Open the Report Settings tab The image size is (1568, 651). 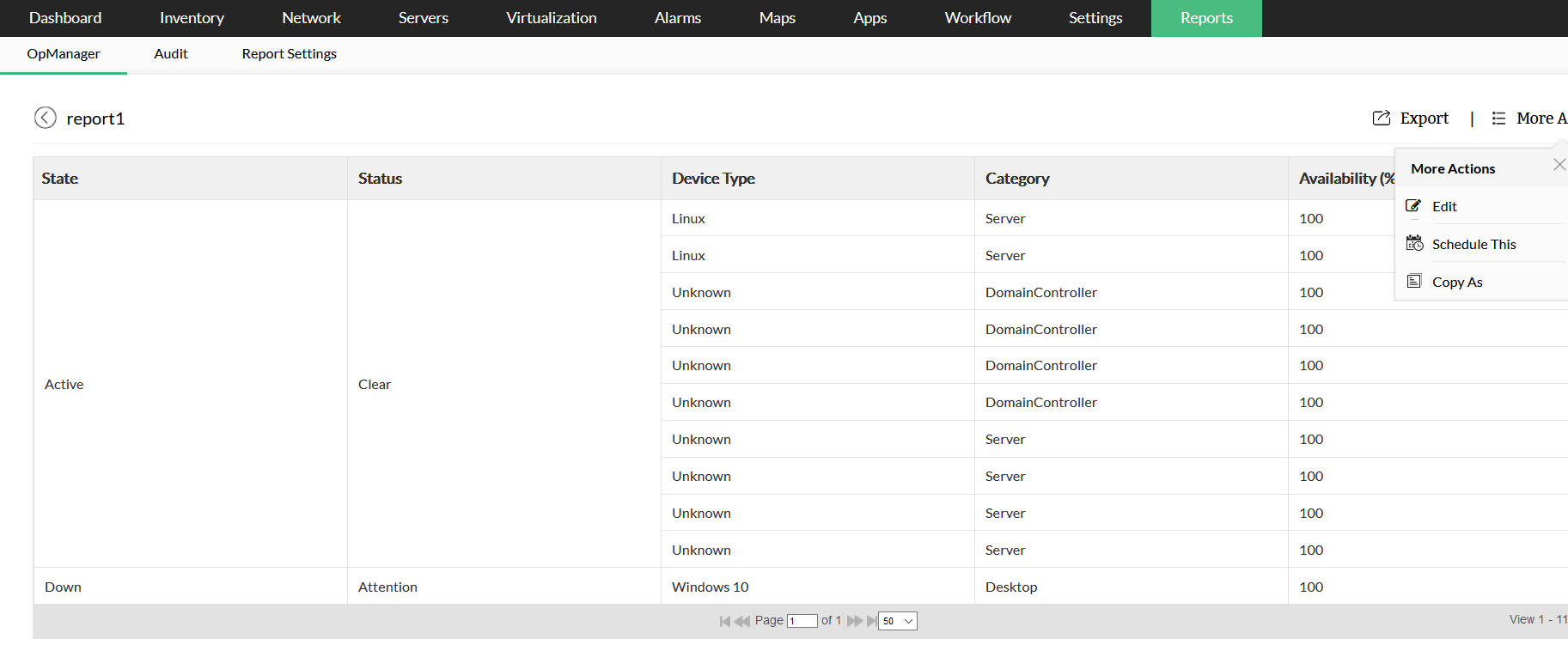point(289,54)
